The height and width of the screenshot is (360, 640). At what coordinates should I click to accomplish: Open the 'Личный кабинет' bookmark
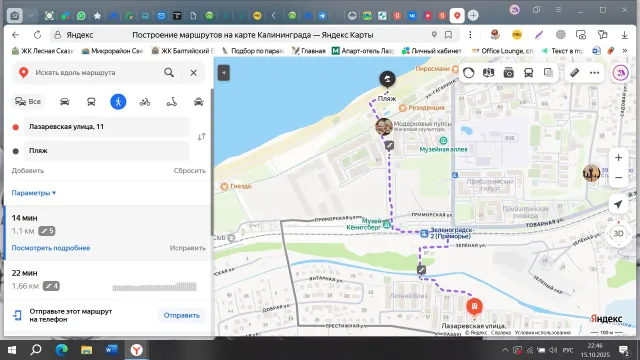[432, 51]
